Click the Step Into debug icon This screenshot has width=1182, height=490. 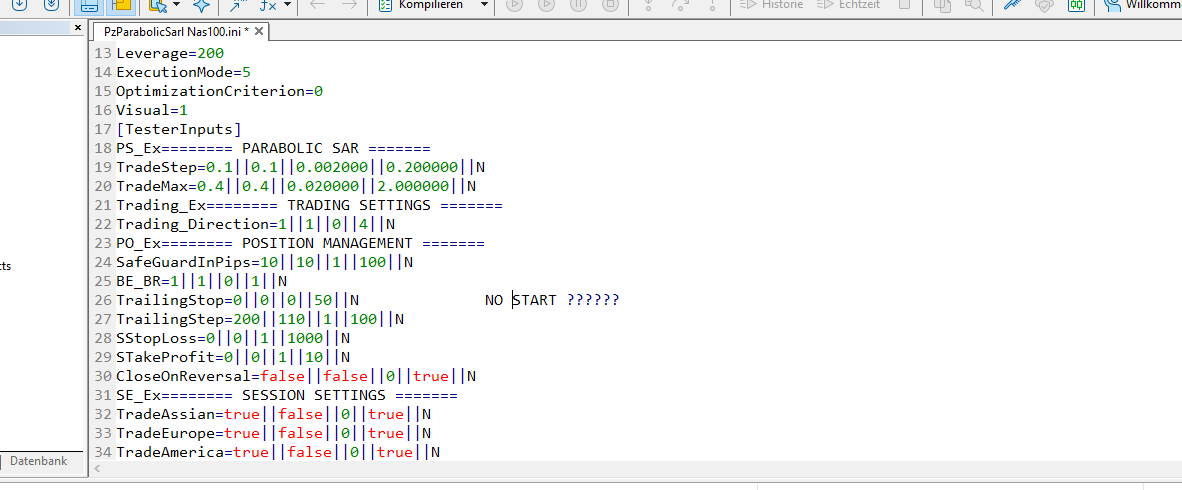point(649,5)
